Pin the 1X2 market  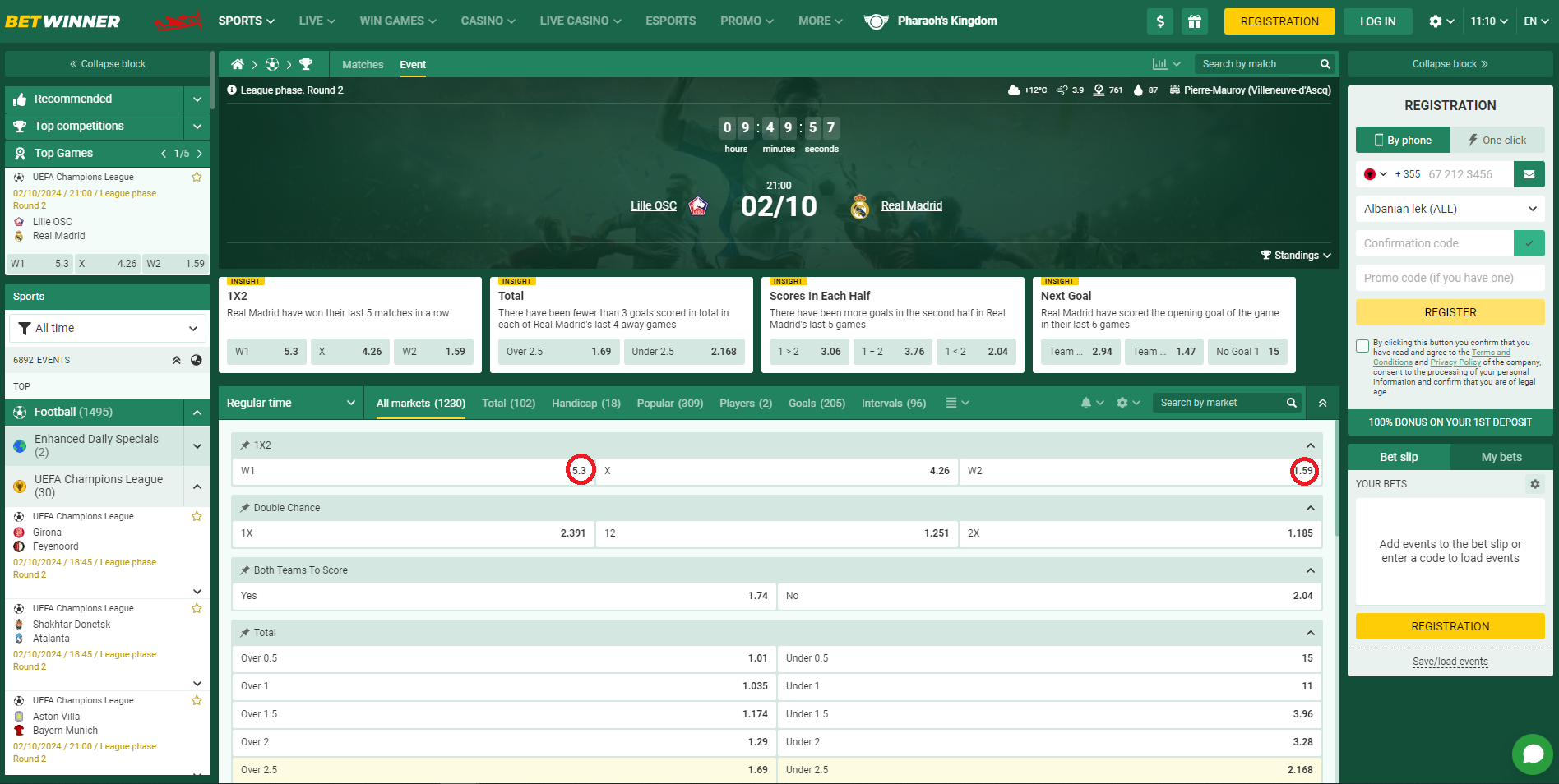pos(245,445)
